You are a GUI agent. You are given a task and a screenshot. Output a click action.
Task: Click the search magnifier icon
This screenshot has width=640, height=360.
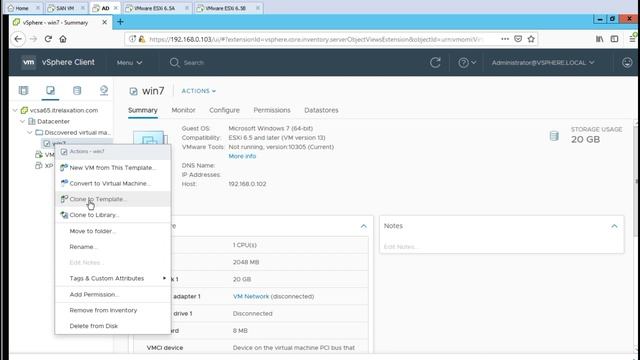(174, 62)
